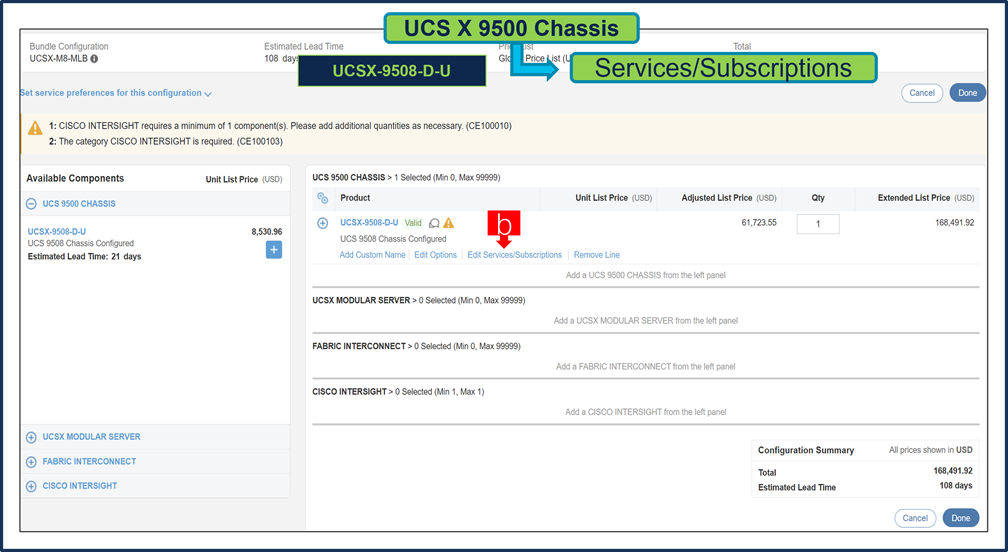1008x552 pixels.
Task: Open Set service preferences for this configuration dropdown
Action: pyautogui.click(x=116, y=93)
